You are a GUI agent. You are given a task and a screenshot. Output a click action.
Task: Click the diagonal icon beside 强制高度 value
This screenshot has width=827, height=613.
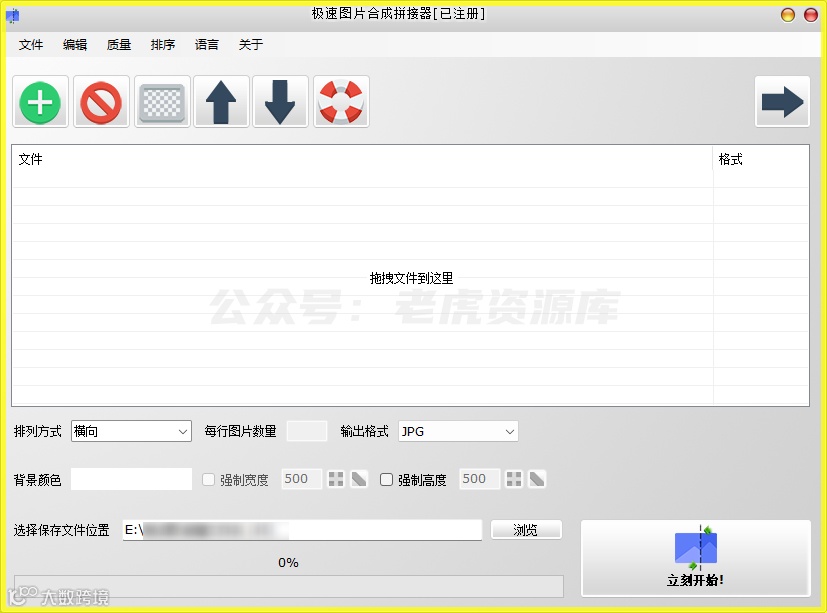point(537,479)
